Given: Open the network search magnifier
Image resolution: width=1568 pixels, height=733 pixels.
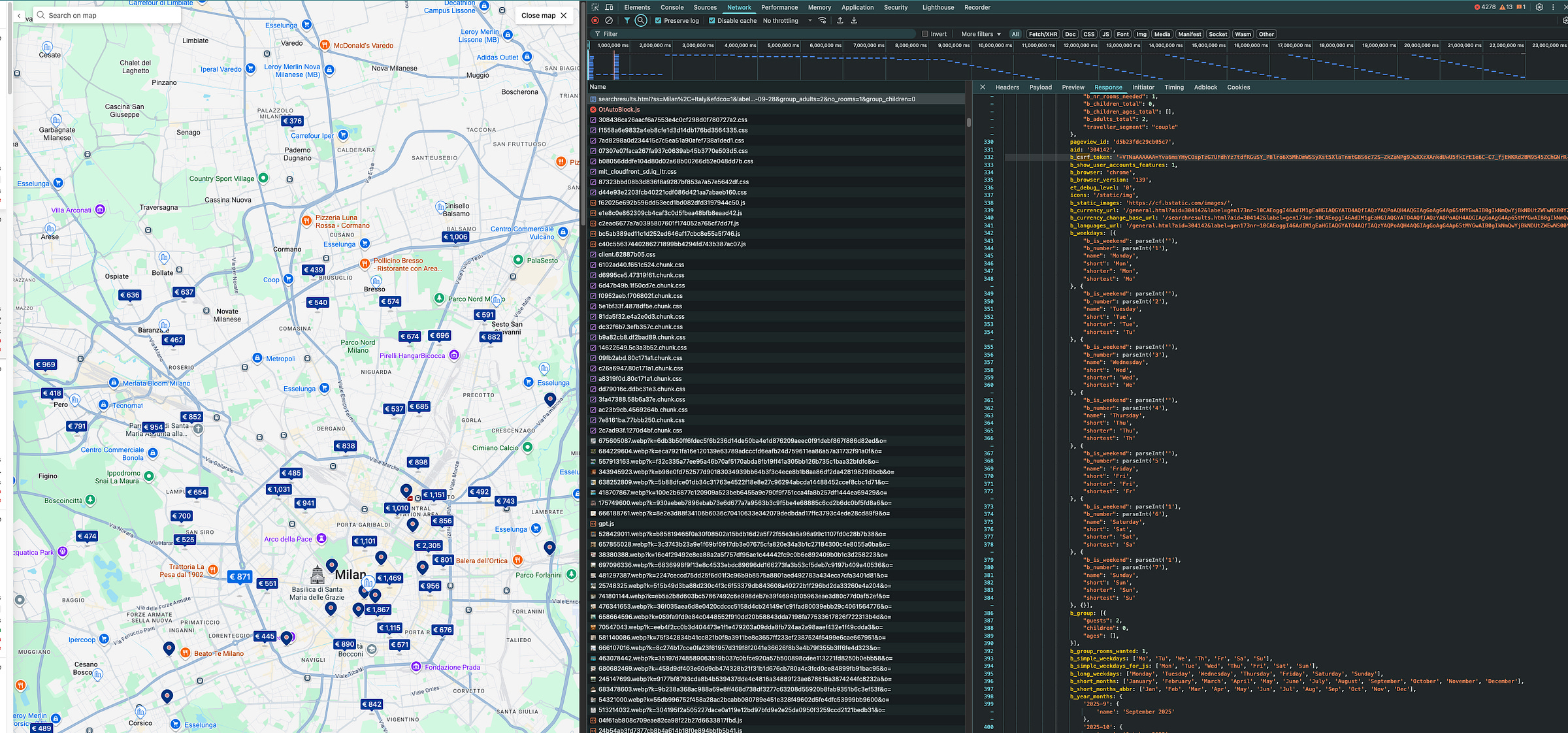Looking at the screenshot, I should pyautogui.click(x=641, y=21).
